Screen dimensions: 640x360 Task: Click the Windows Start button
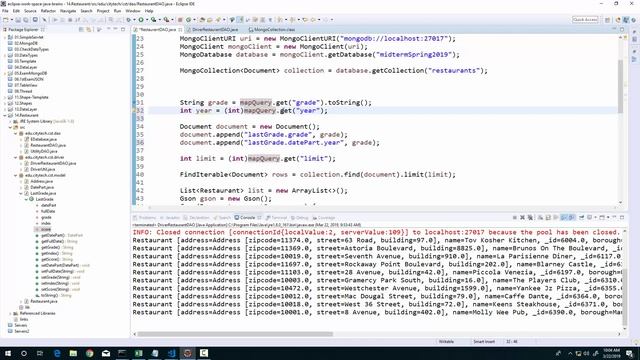click(x=8, y=353)
